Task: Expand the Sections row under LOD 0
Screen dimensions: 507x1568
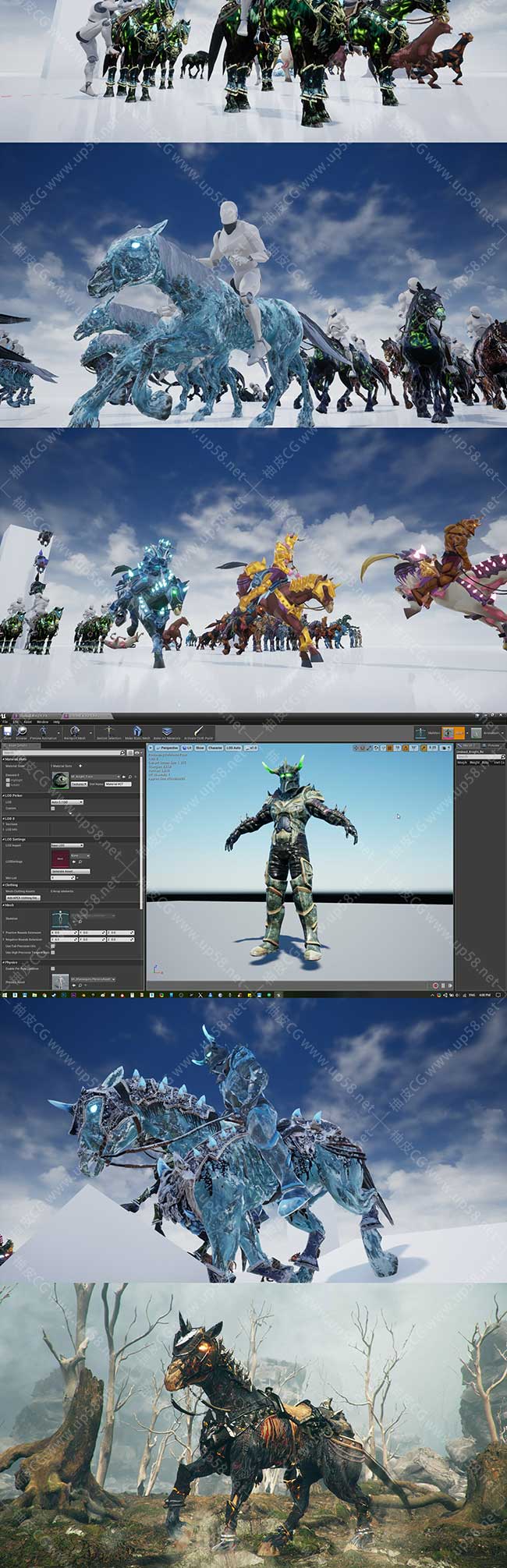Action: click(x=4, y=824)
